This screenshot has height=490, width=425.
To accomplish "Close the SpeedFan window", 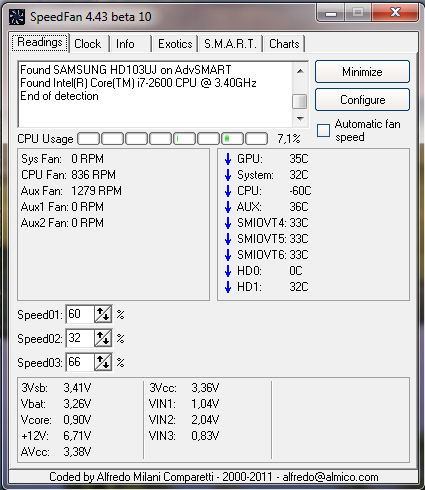I will 395,13.
